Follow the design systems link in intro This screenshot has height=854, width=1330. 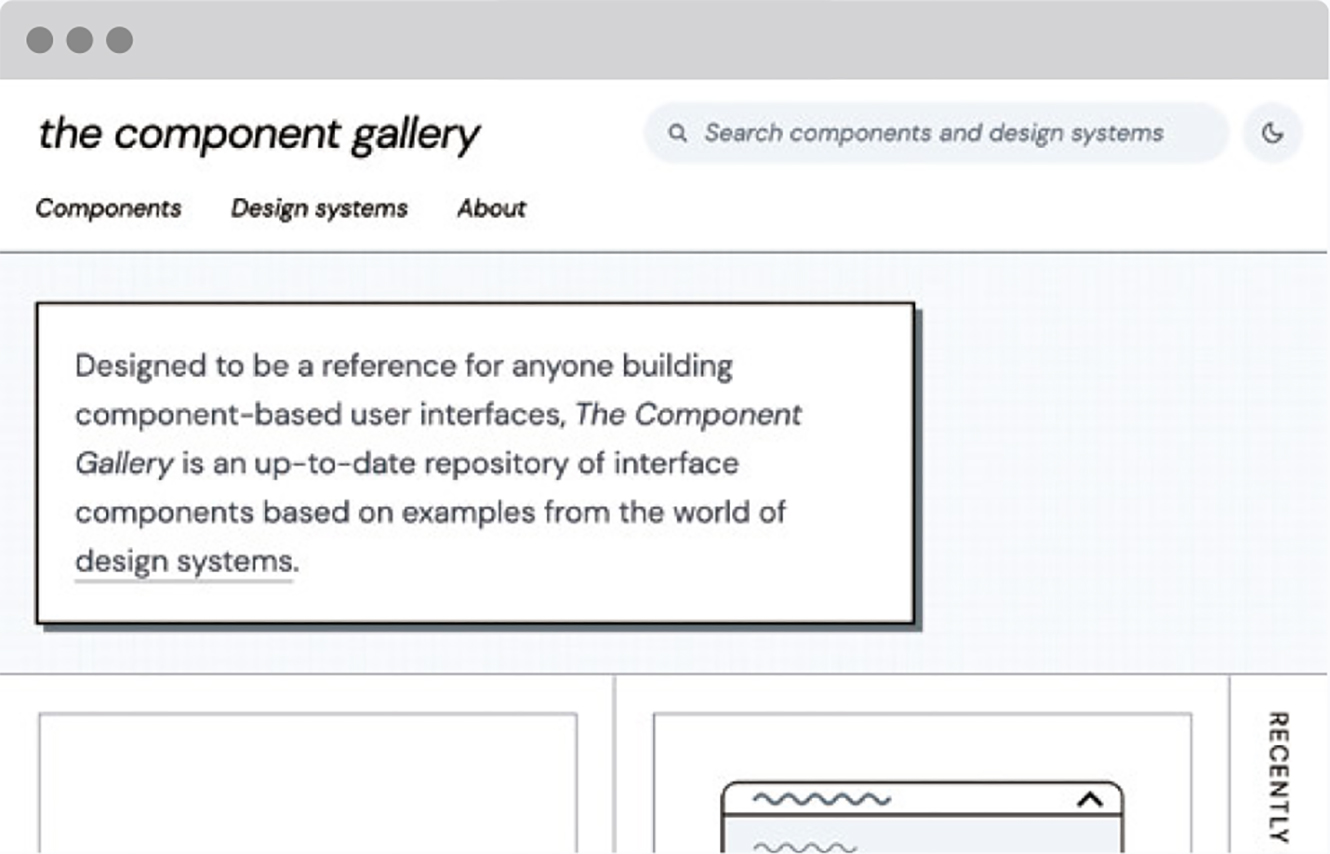185,562
